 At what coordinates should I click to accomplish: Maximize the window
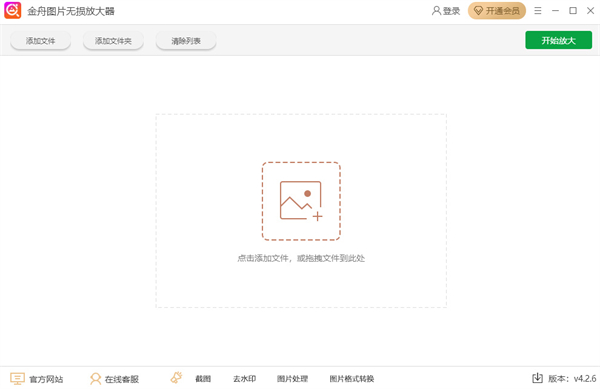click(x=573, y=11)
